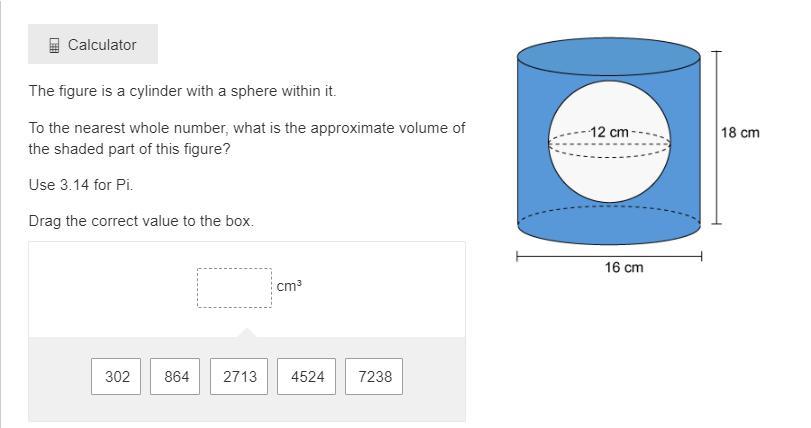Click the cm³ unit label
The width and height of the screenshot is (811, 428).
tap(289, 286)
